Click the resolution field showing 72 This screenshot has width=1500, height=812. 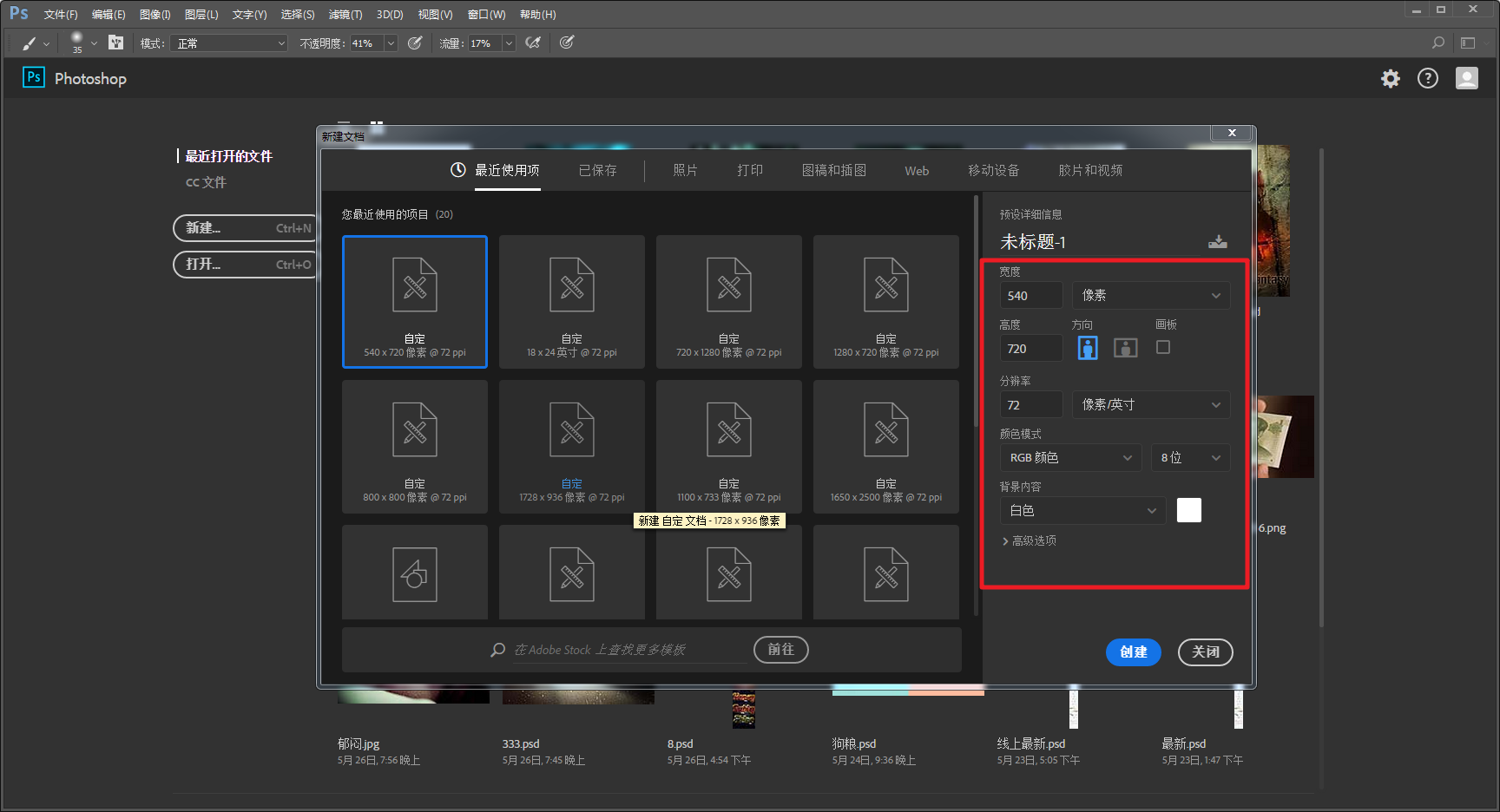(1031, 405)
